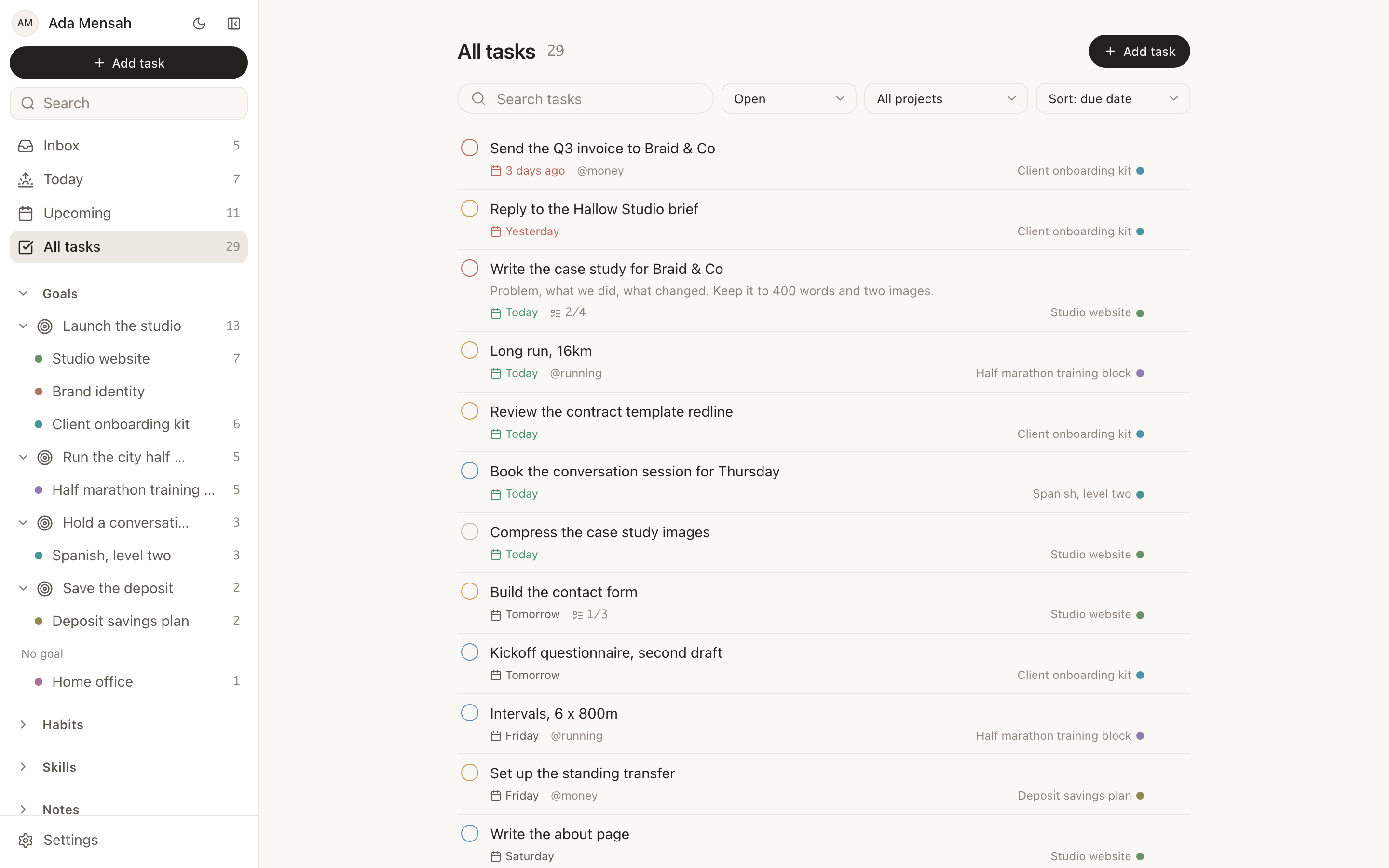Click header Add task button
The width and height of the screenshot is (1389, 868).
(1139, 51)
